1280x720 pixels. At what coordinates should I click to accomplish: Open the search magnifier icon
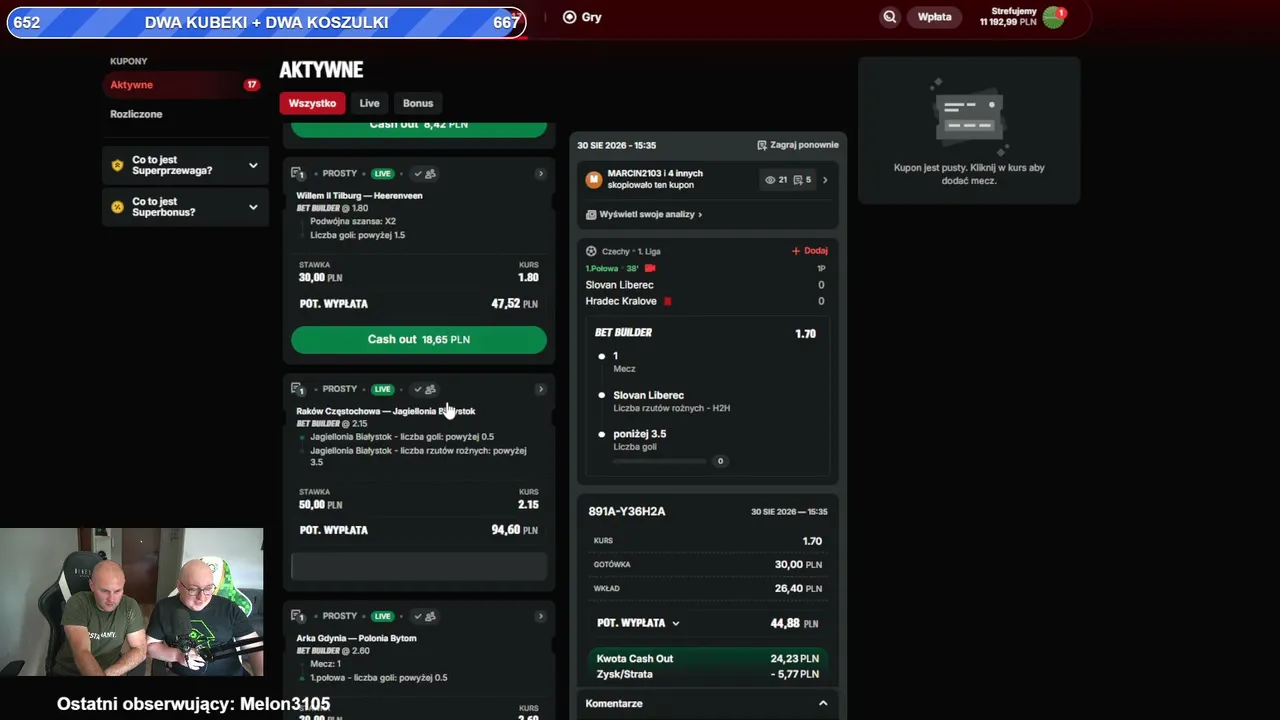889,17
